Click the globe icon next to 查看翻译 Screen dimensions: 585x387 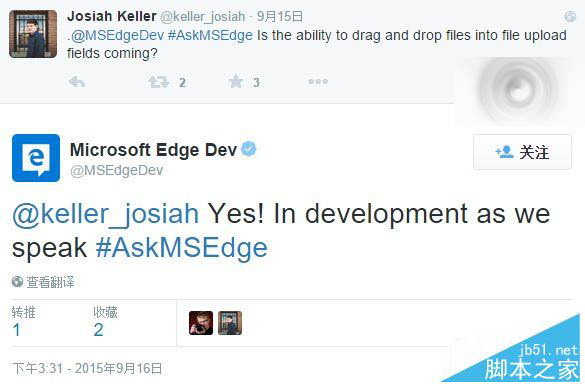17,281
